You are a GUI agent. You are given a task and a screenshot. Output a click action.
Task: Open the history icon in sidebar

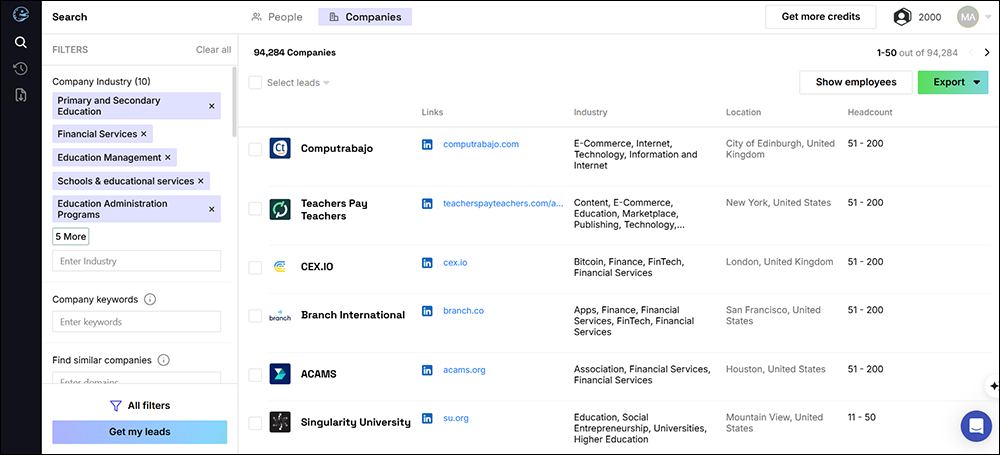click(20, 68)
